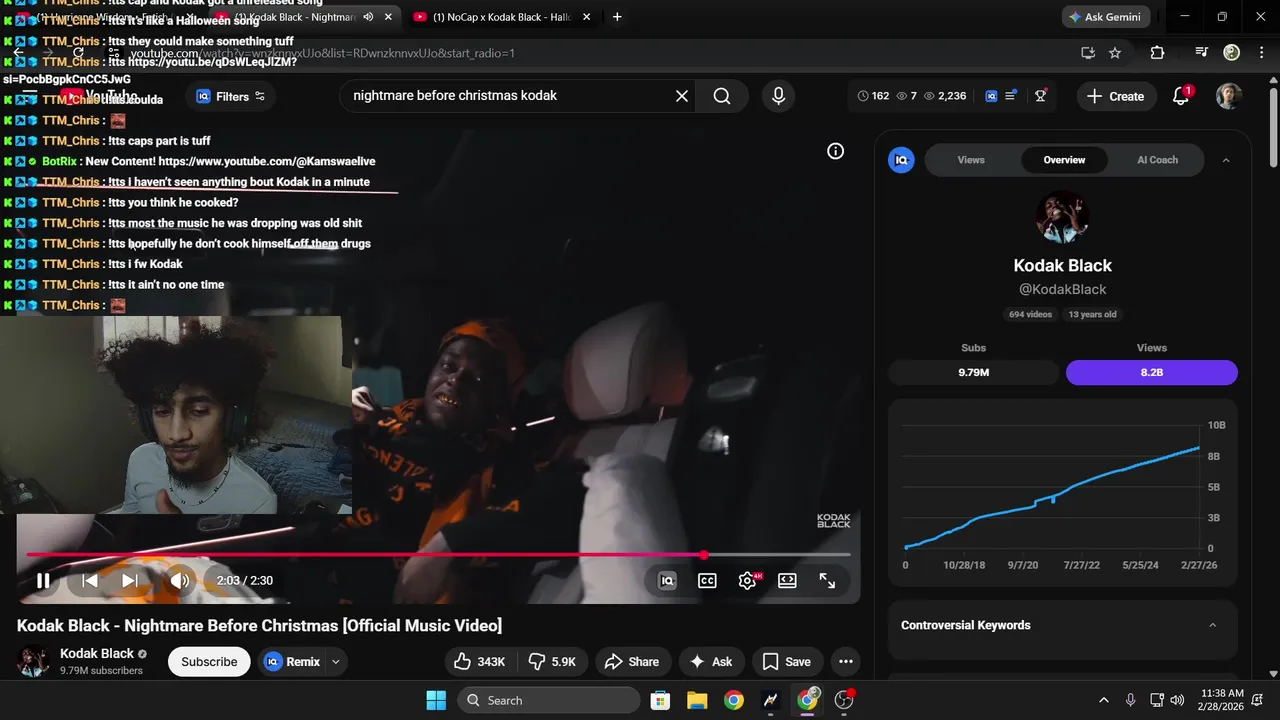This screenshot has width=1280, height=720.
Task: Switch to the Views tab in vidIQ panel
Action: pyautogui.click(x=971, y=160)
